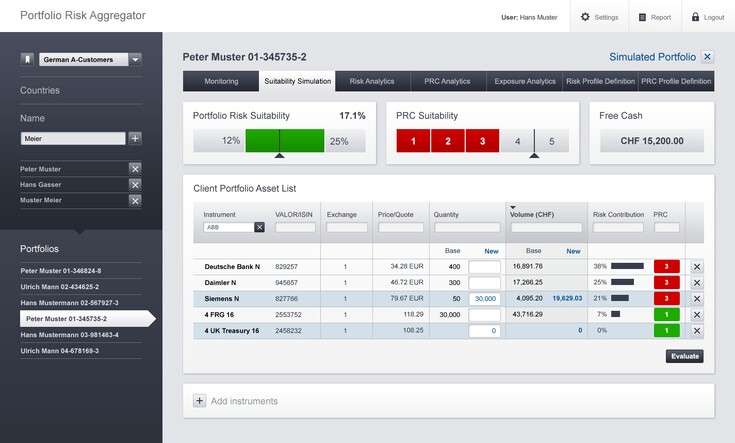Click the Settings gear icon

585,17
